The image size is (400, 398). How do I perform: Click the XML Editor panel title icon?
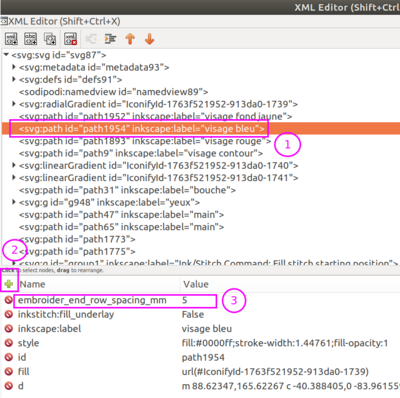(x=4, y=22)
